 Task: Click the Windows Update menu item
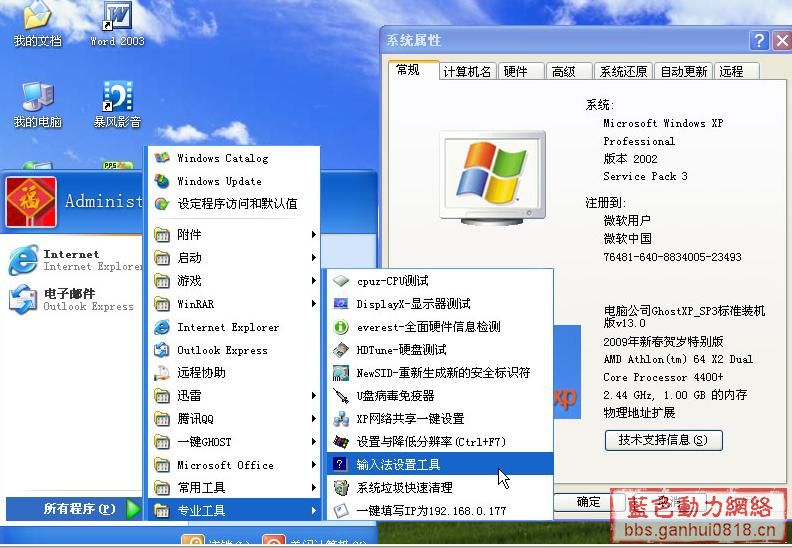click(x=219, y=181)
